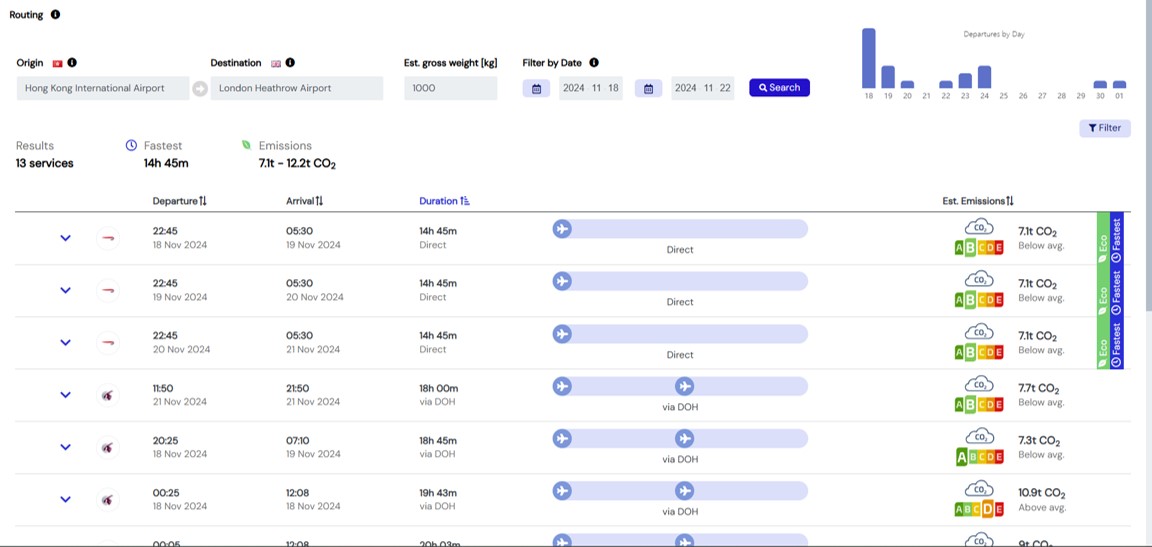Image resolution: width=1152 pixels, height=547 pixels.
Task: Click the '19h 43m' duration value
Action: (x=438, y=493)
